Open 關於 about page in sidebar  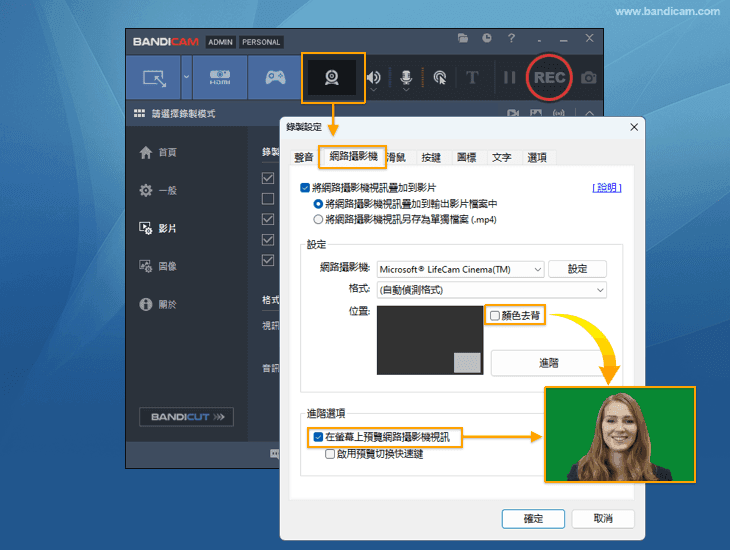pyautogui.click(x=158, y=305)
